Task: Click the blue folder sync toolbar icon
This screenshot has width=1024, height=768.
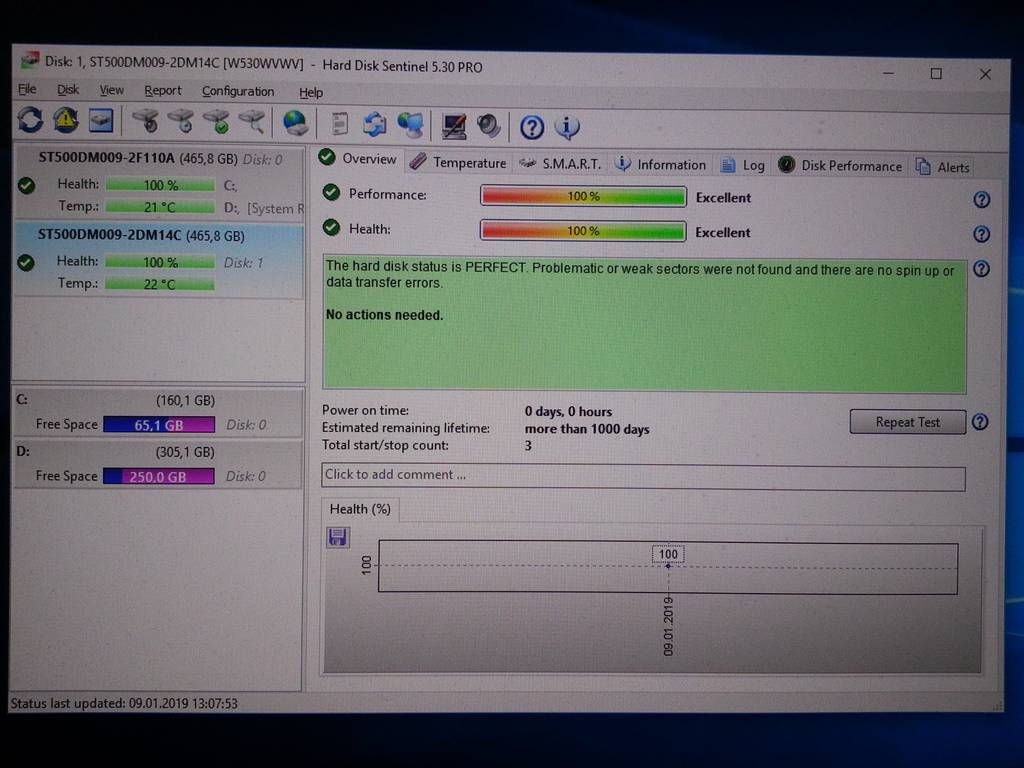Action: pyautogui.click(x=375, y=124)
